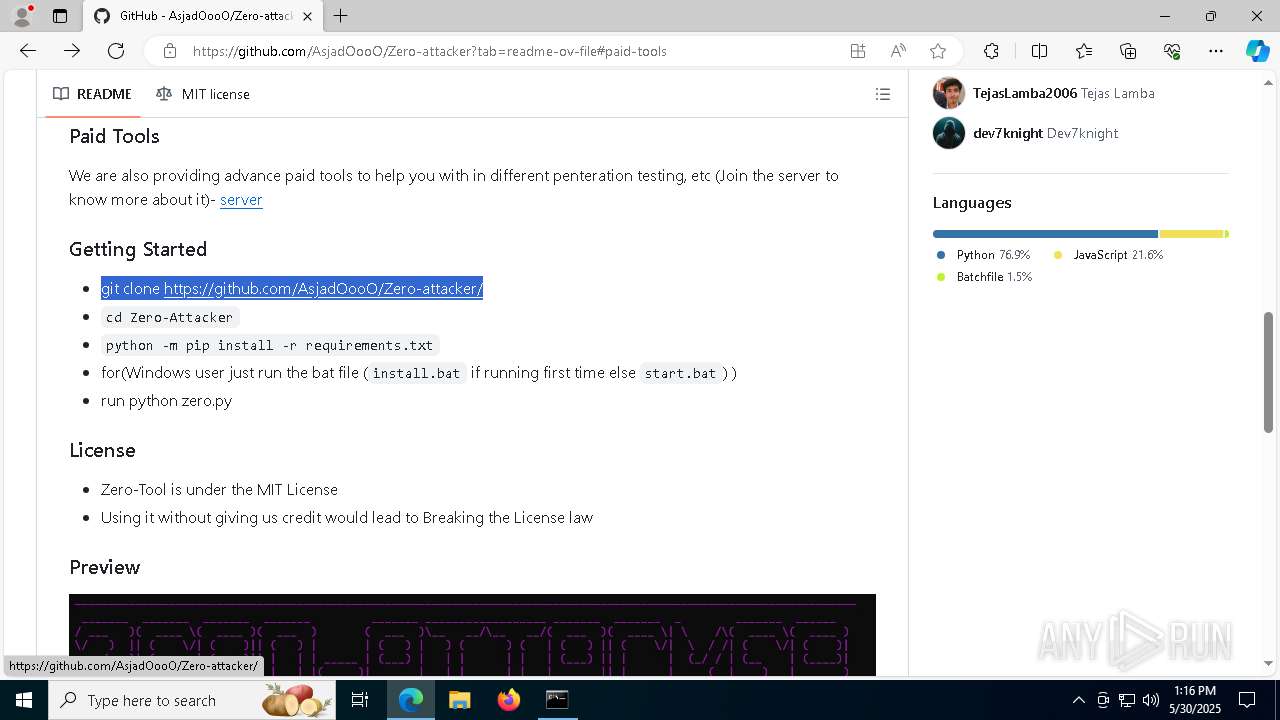This screenshot has width=1280, height=720.
Task: Open the browser profile icon
Action: pyautogui.click(x=22, y=16)
